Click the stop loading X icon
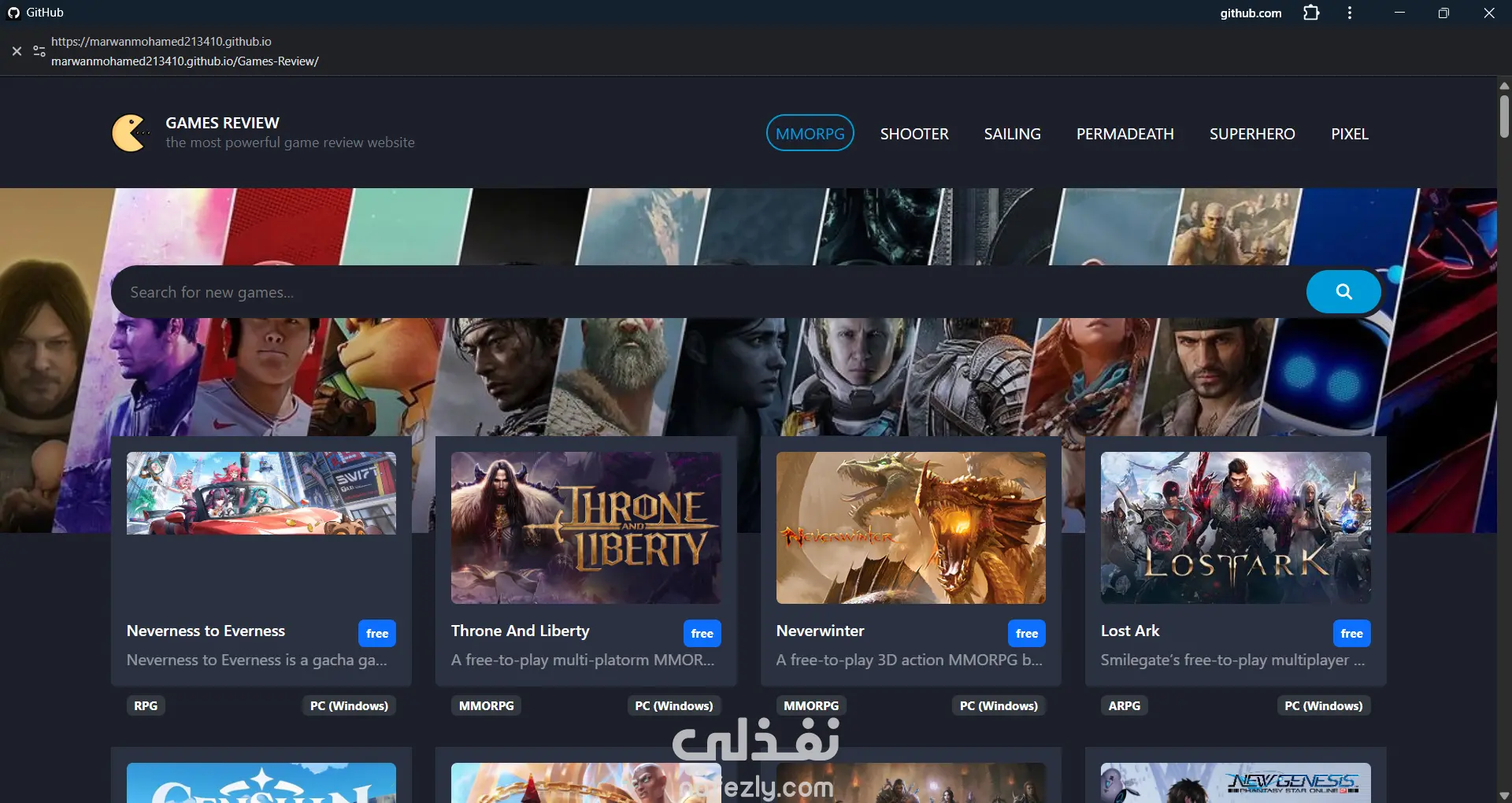Viewport: 1512px width, 803px height. coord(17,51)
